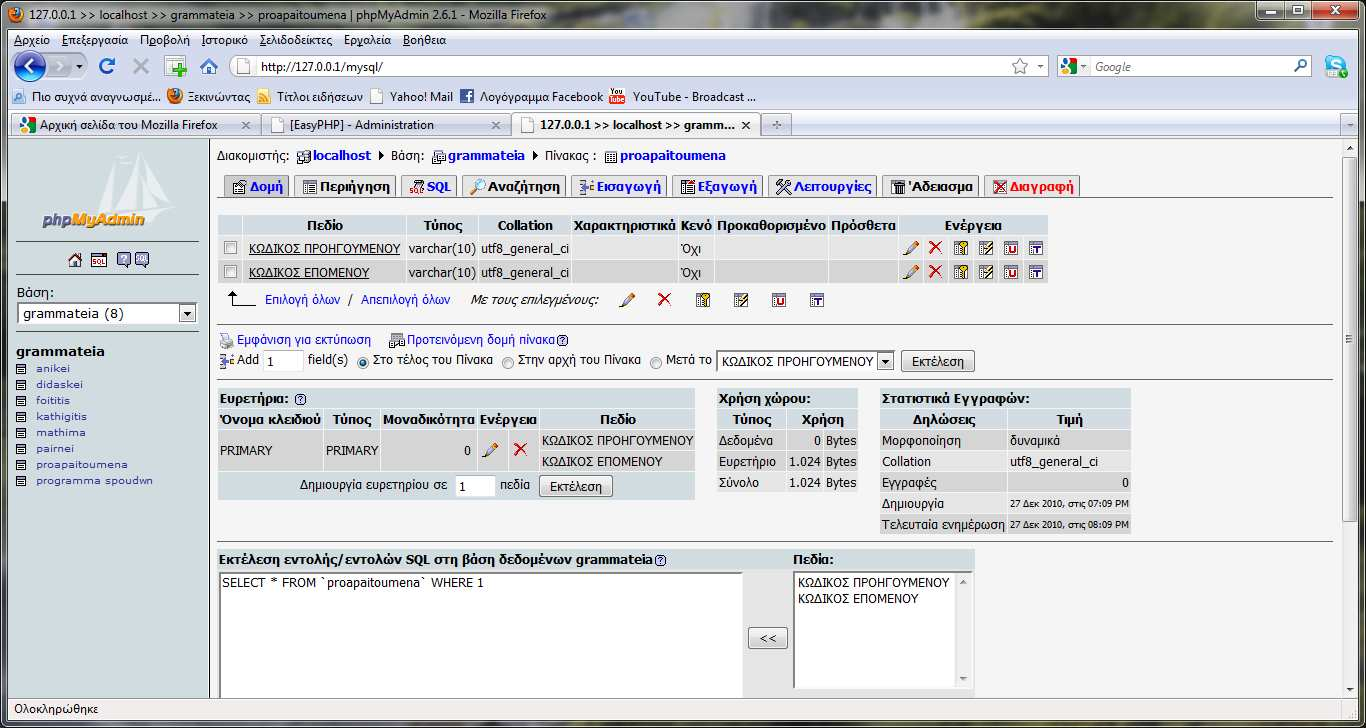The height and width of the screenshot is (728, 1366).
Task: Switch to the SQL tab
Action: coord(430,187)
